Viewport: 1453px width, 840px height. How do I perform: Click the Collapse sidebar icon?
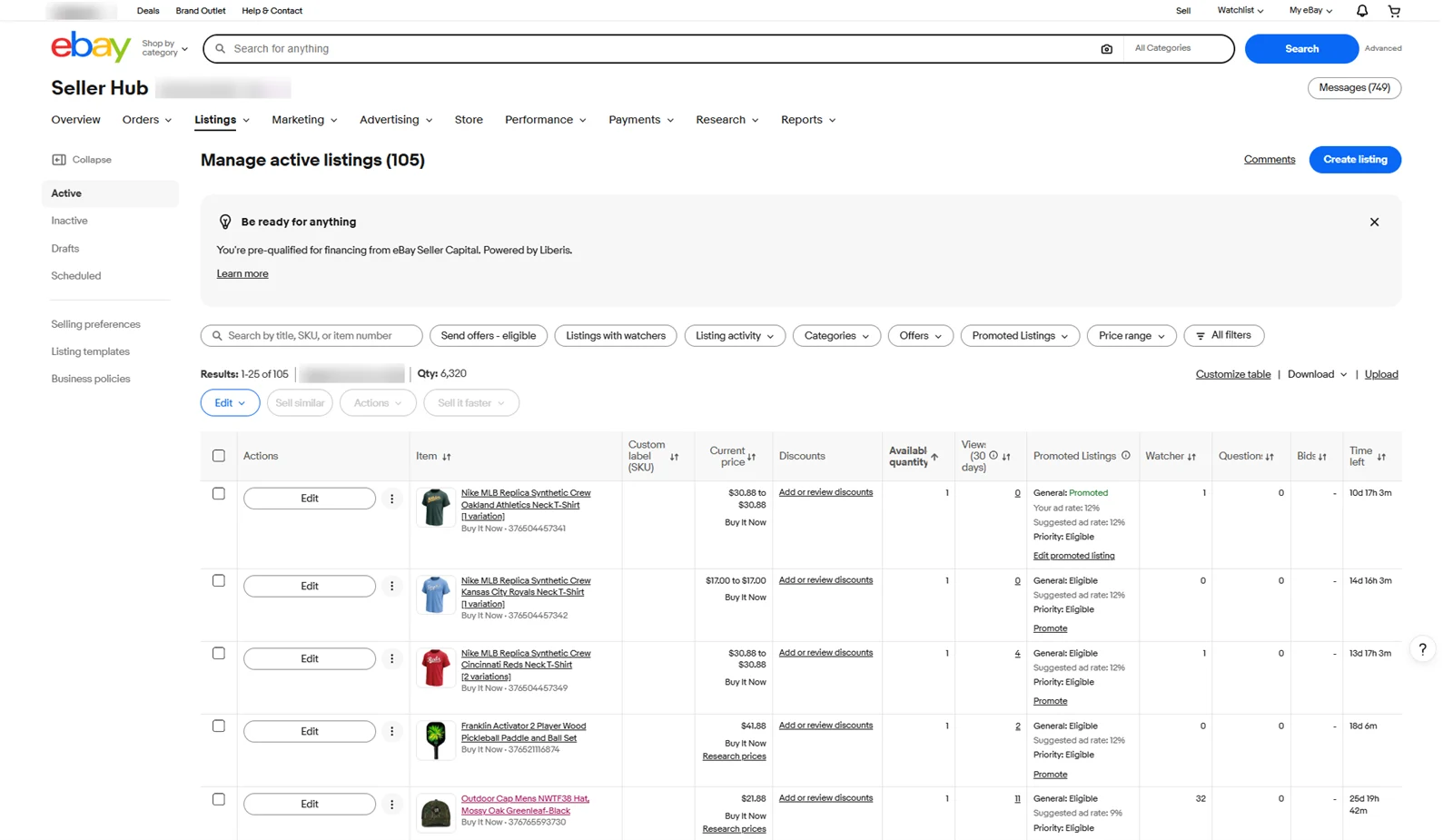(59, 160)
